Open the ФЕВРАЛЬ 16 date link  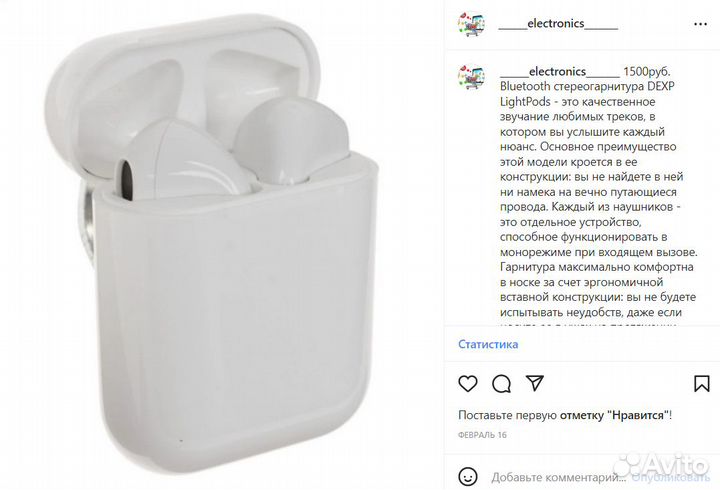pyautogui.click(x=482, y=435)
